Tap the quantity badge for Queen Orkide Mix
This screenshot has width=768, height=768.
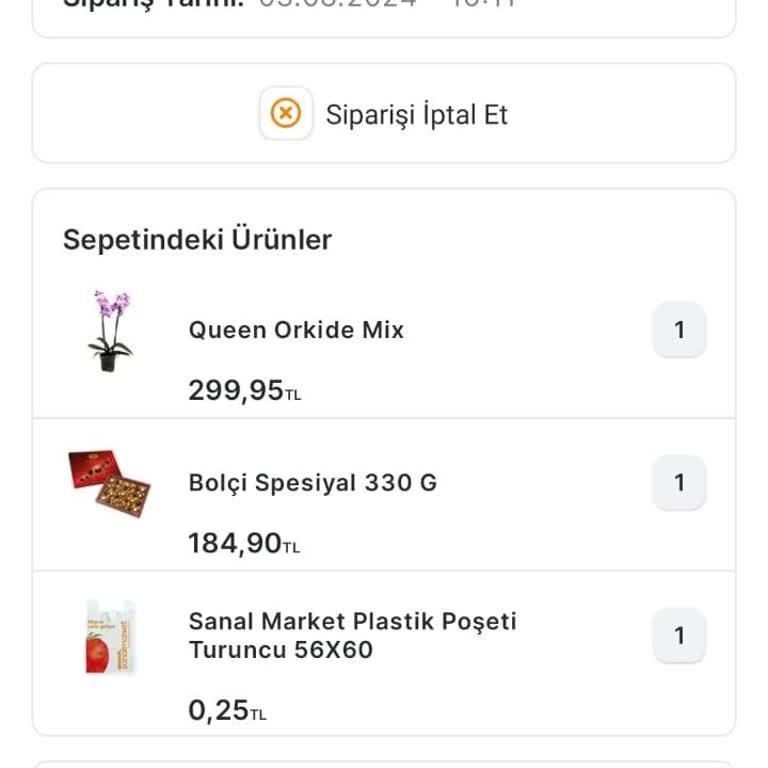click(679, 330)
